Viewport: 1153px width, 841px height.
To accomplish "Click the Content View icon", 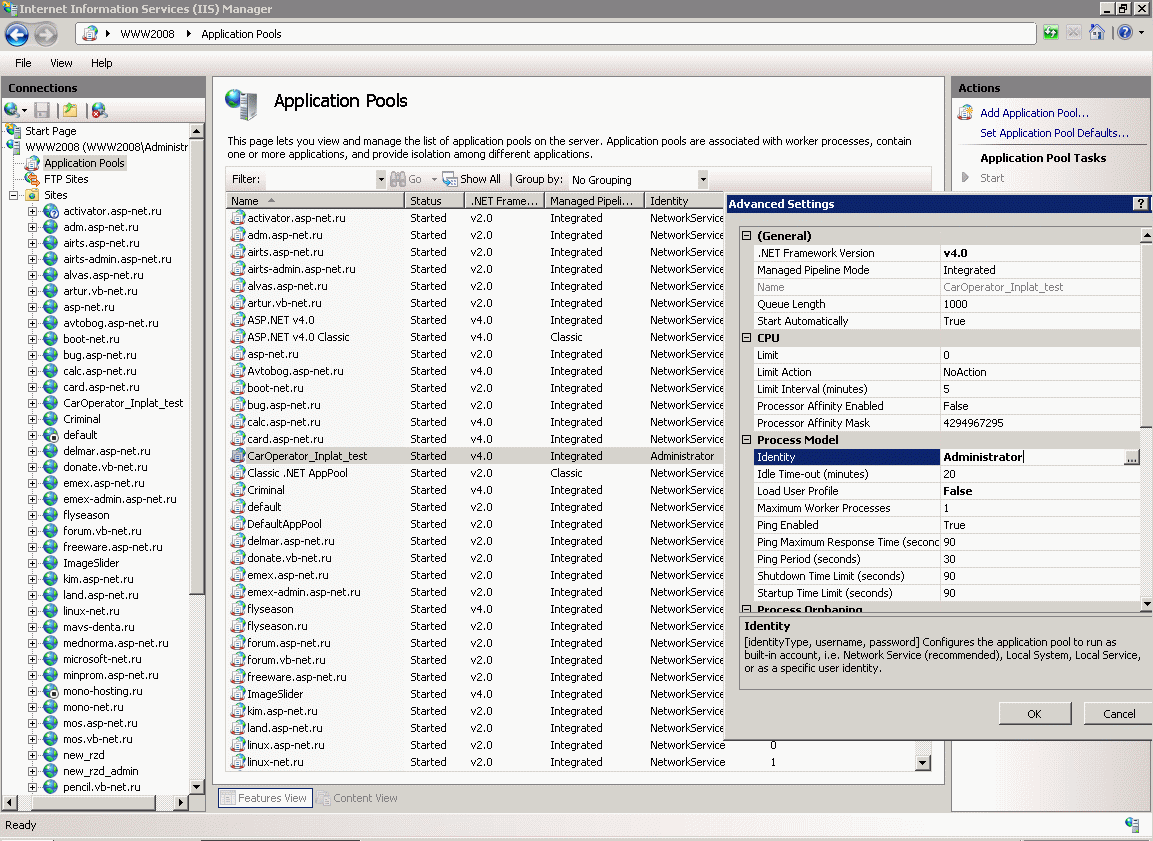I will (324, 798).
